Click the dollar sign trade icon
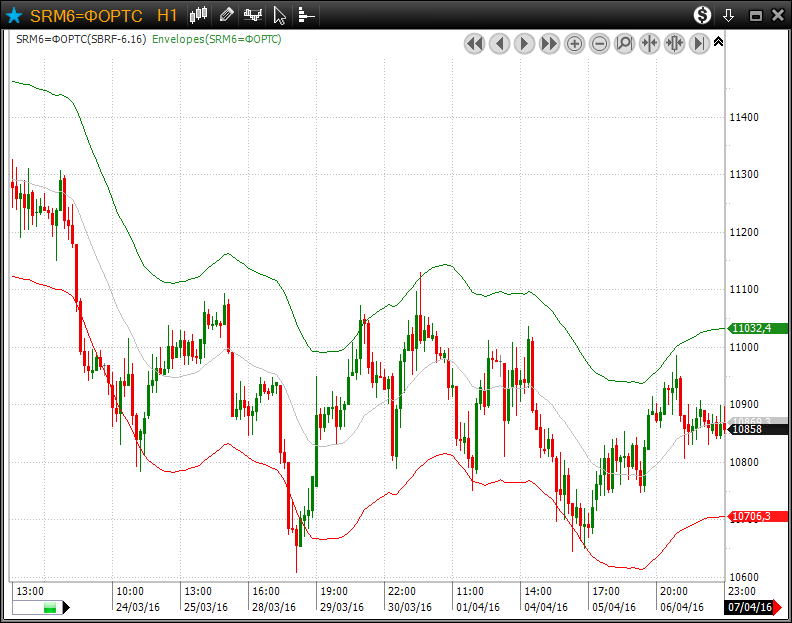792x623 pixels. [702, 15]
